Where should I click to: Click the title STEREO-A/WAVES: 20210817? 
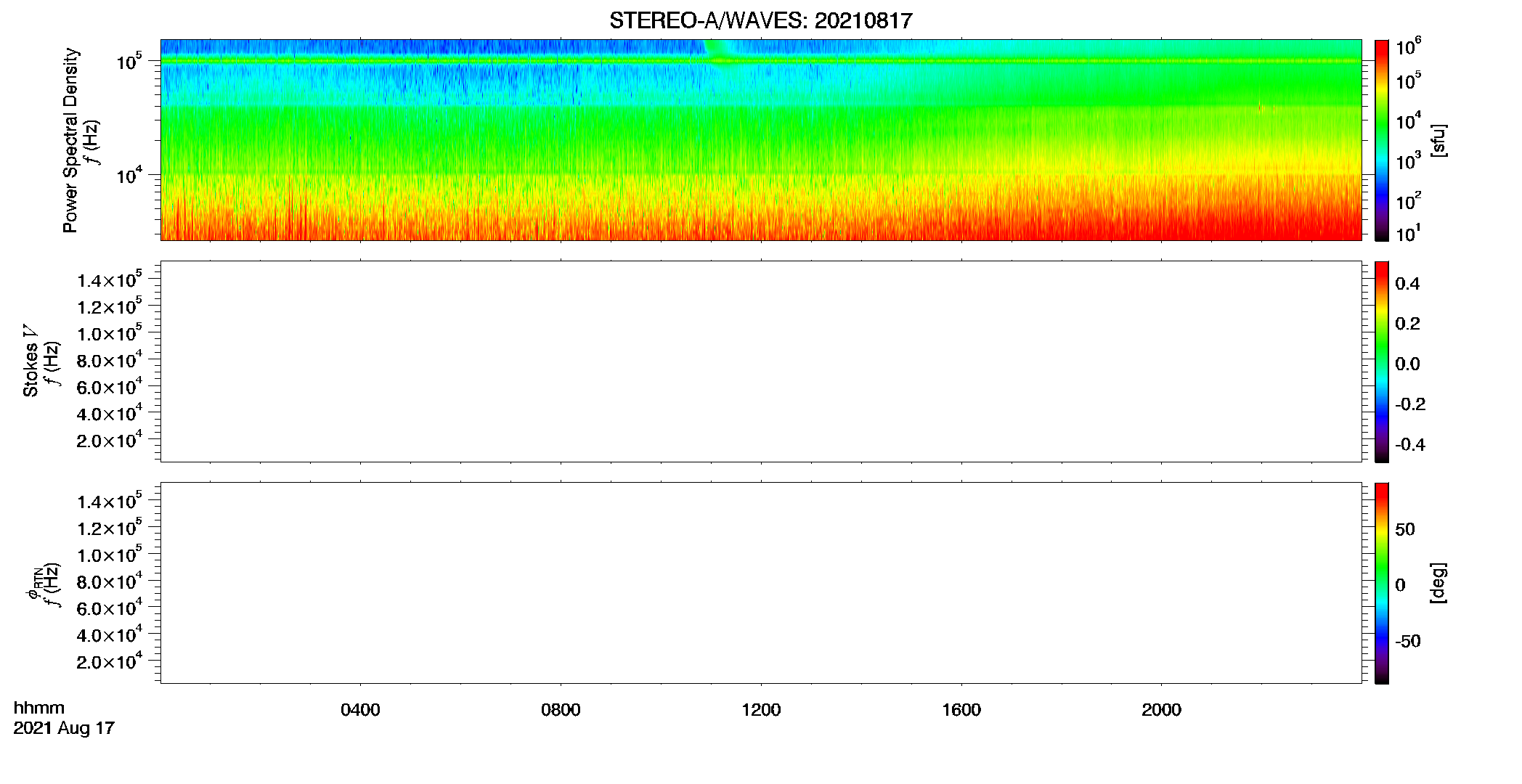click(x=760, y=21)
